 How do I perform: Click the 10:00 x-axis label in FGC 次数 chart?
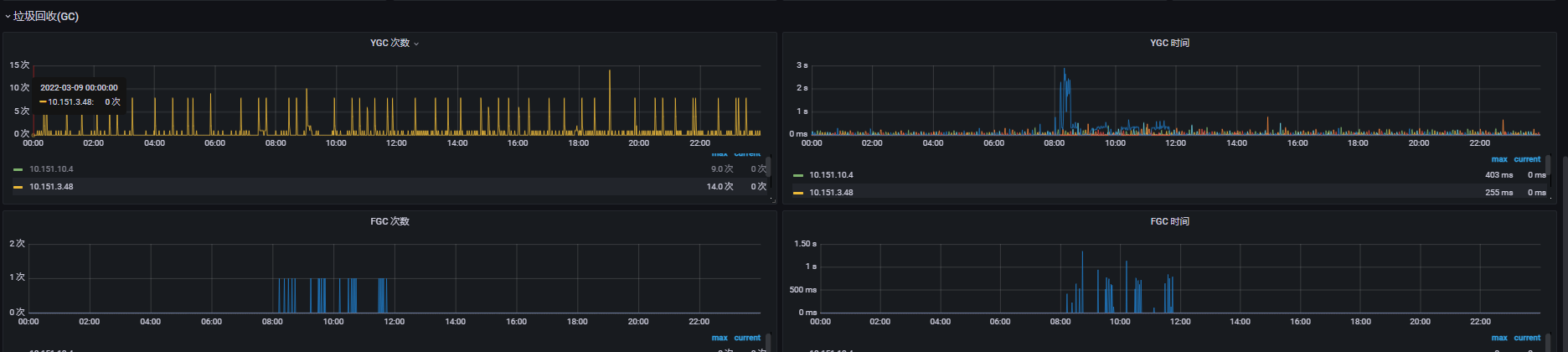click(x=333, y=322)
